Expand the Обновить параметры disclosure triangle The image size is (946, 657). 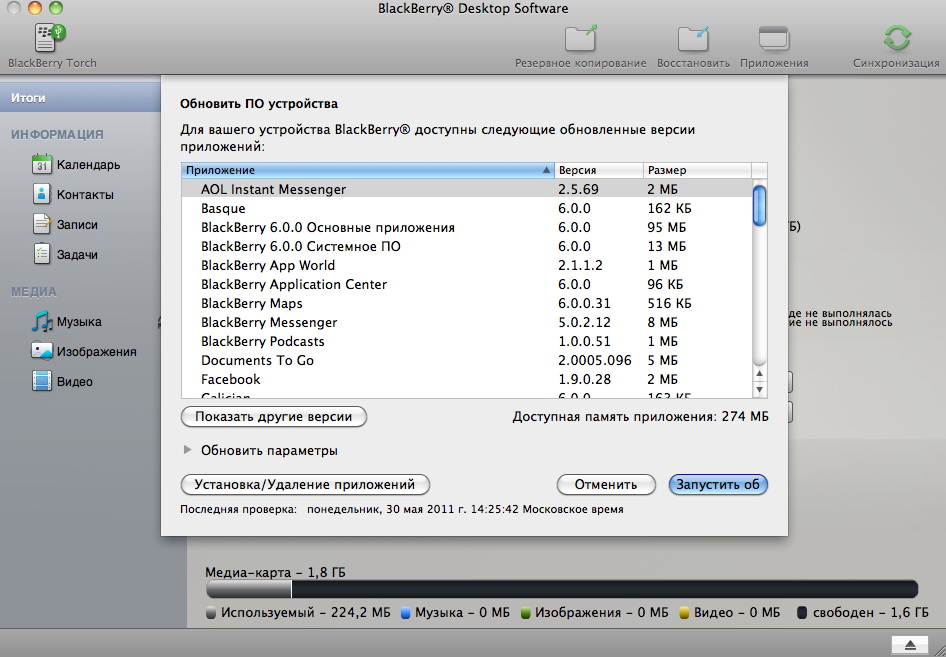[188, 450]
